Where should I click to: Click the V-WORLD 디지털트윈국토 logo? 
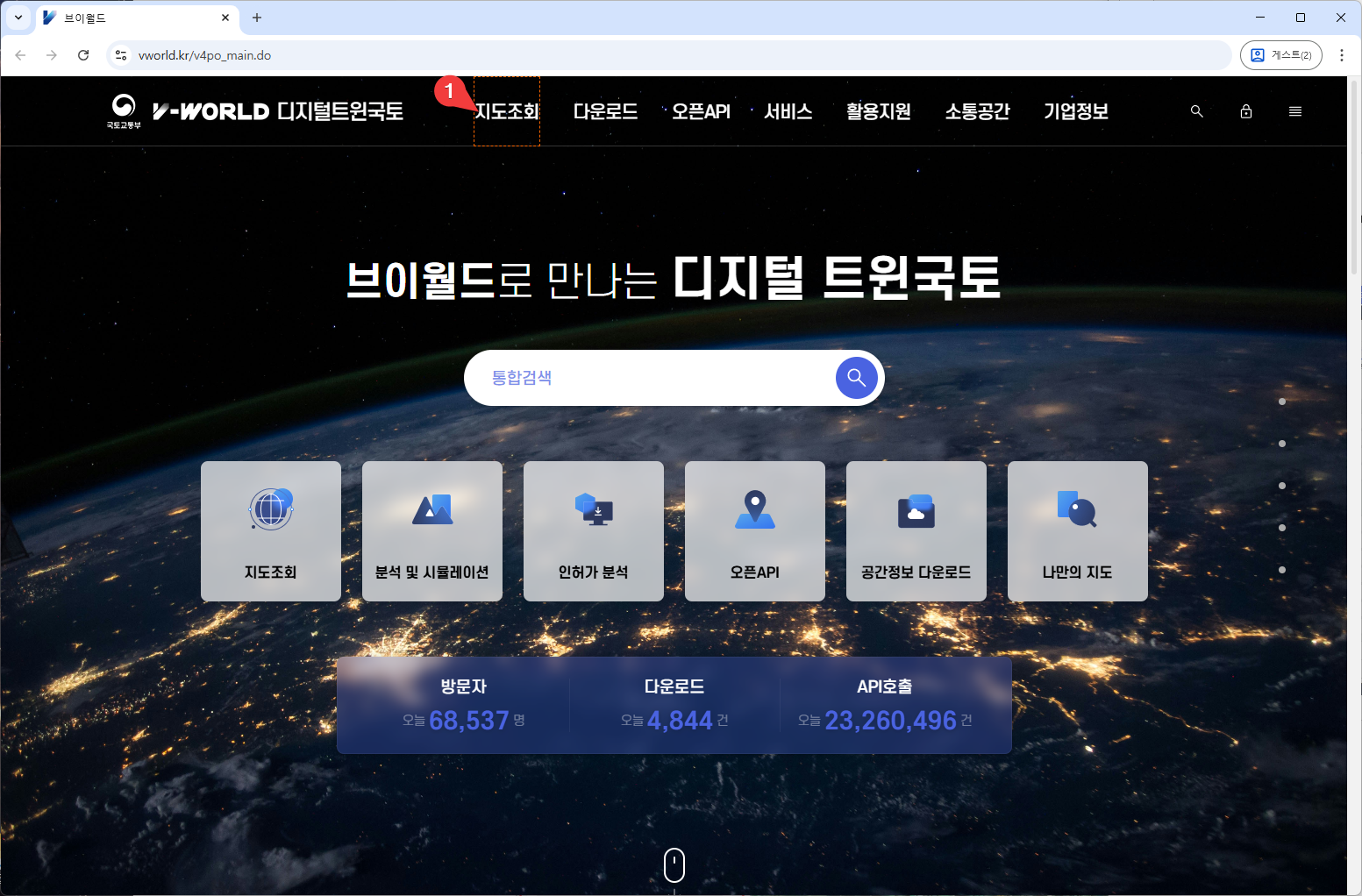(277, 111)
